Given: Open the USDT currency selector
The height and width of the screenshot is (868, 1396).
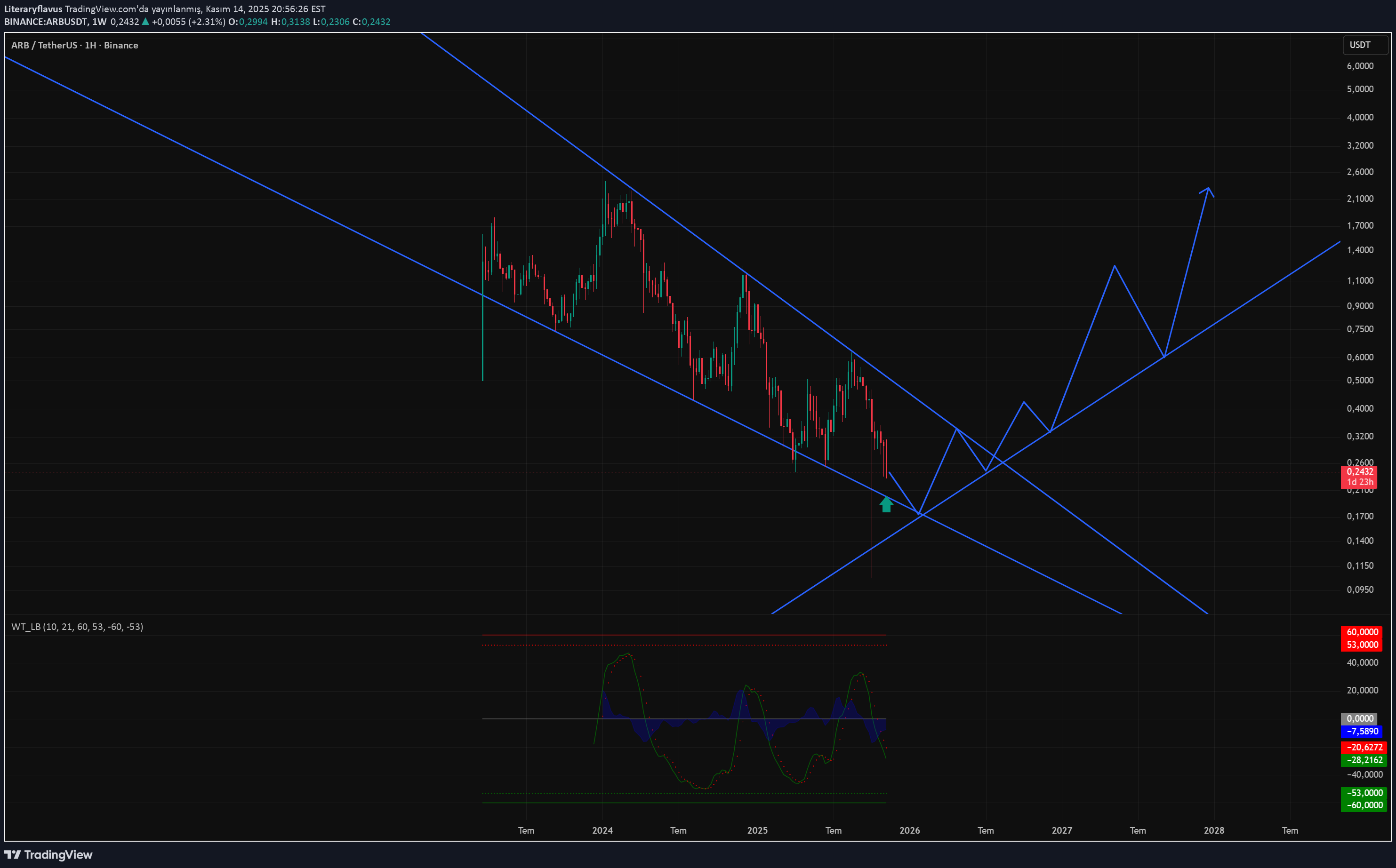Looking at the screenshot, I should 1364,45.
